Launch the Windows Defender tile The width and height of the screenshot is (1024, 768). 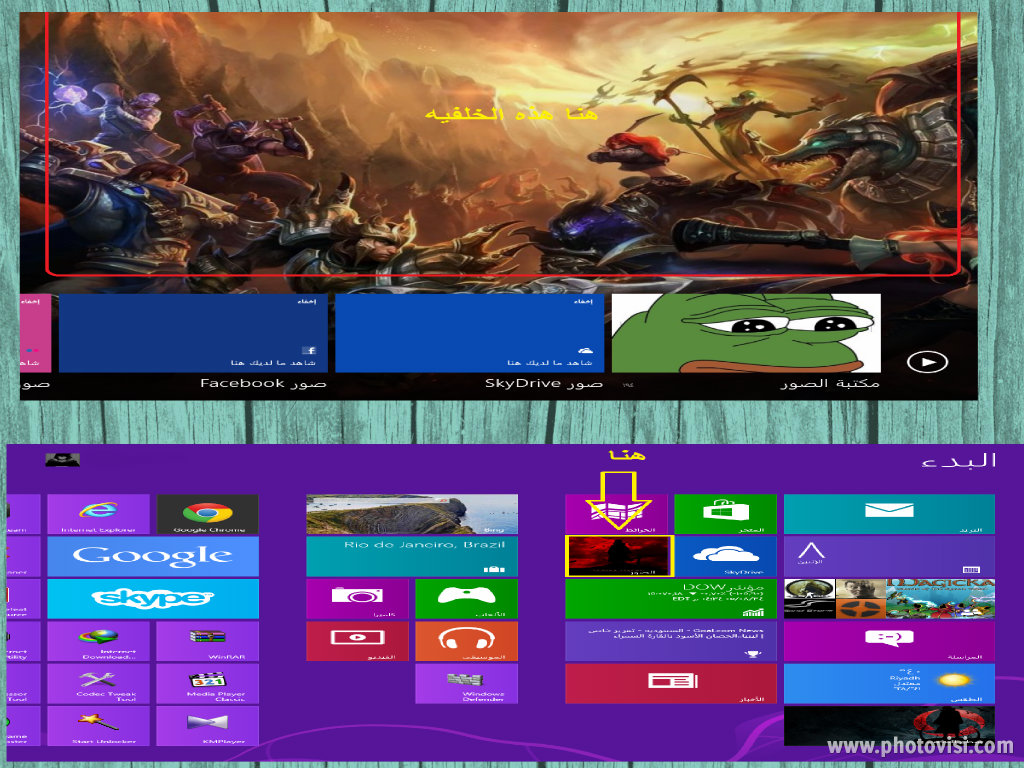click(x=466, y=684)
